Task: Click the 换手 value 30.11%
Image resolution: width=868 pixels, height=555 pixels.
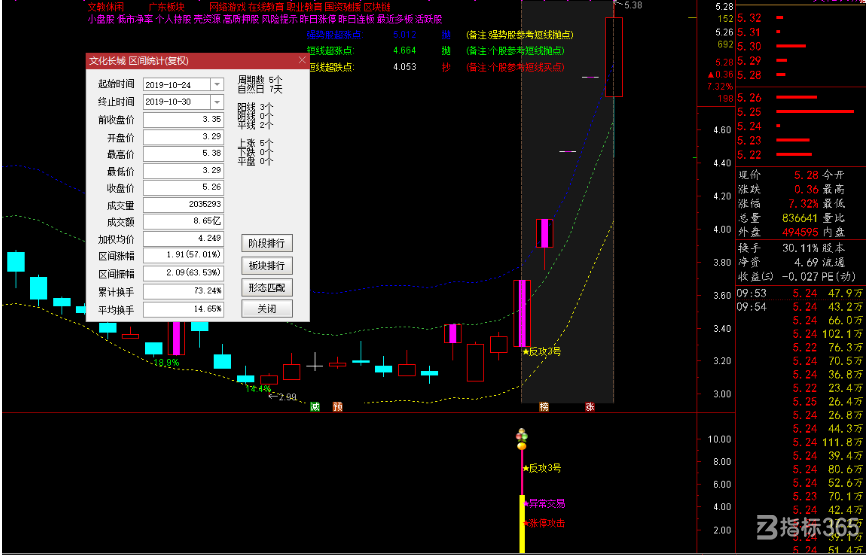Action: click(800, 248)
